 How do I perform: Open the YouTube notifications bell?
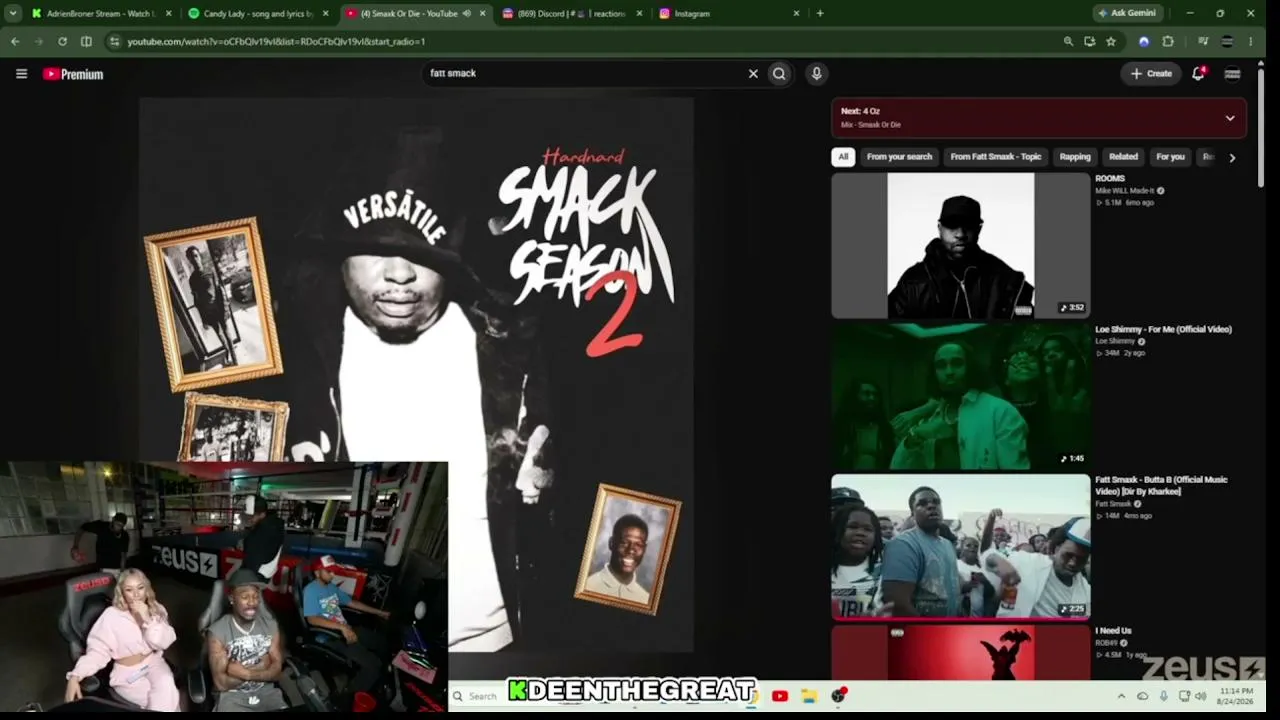(1198, 73)
